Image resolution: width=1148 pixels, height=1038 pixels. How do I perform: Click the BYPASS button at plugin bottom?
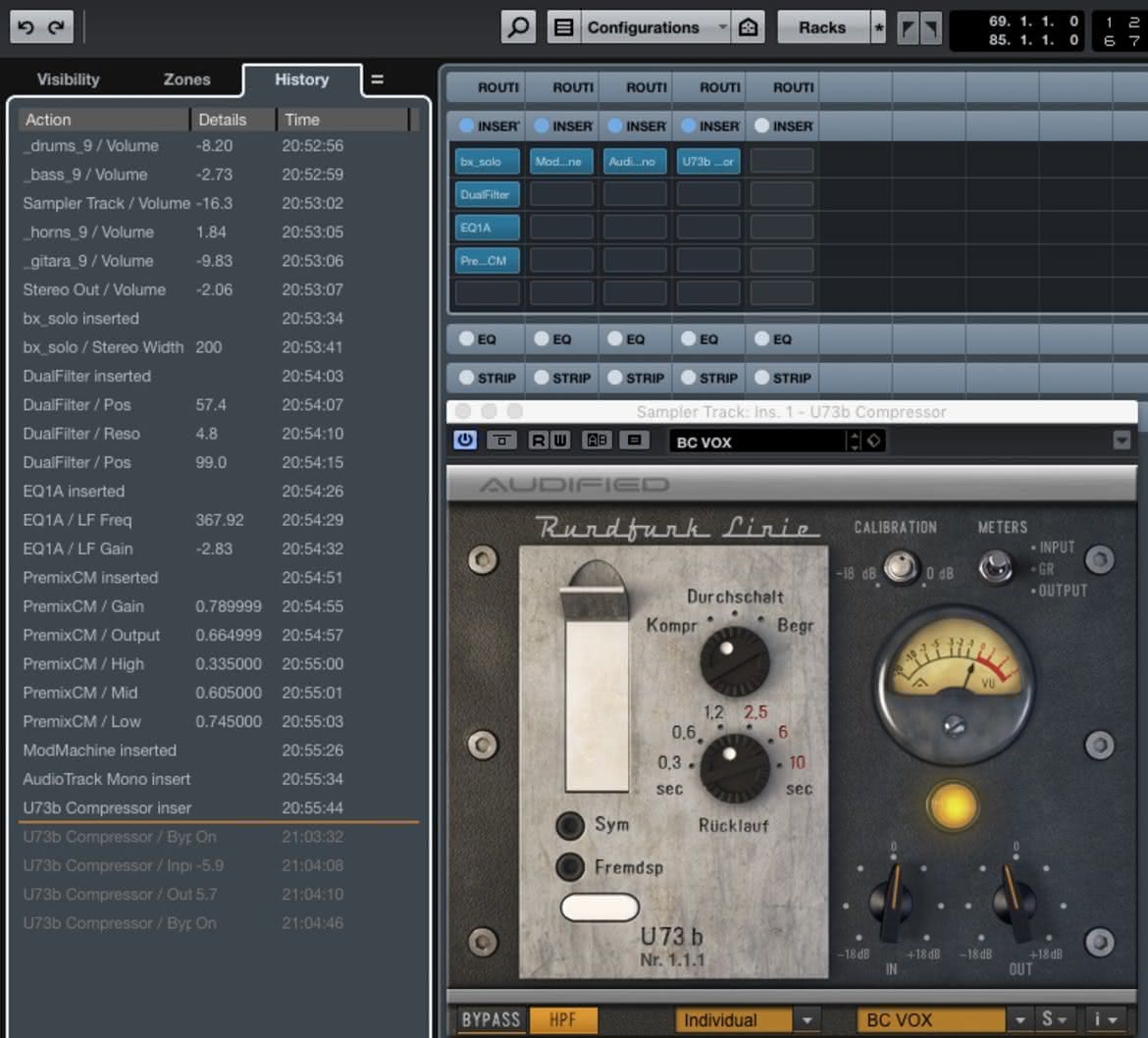(x=491, y=1019)
